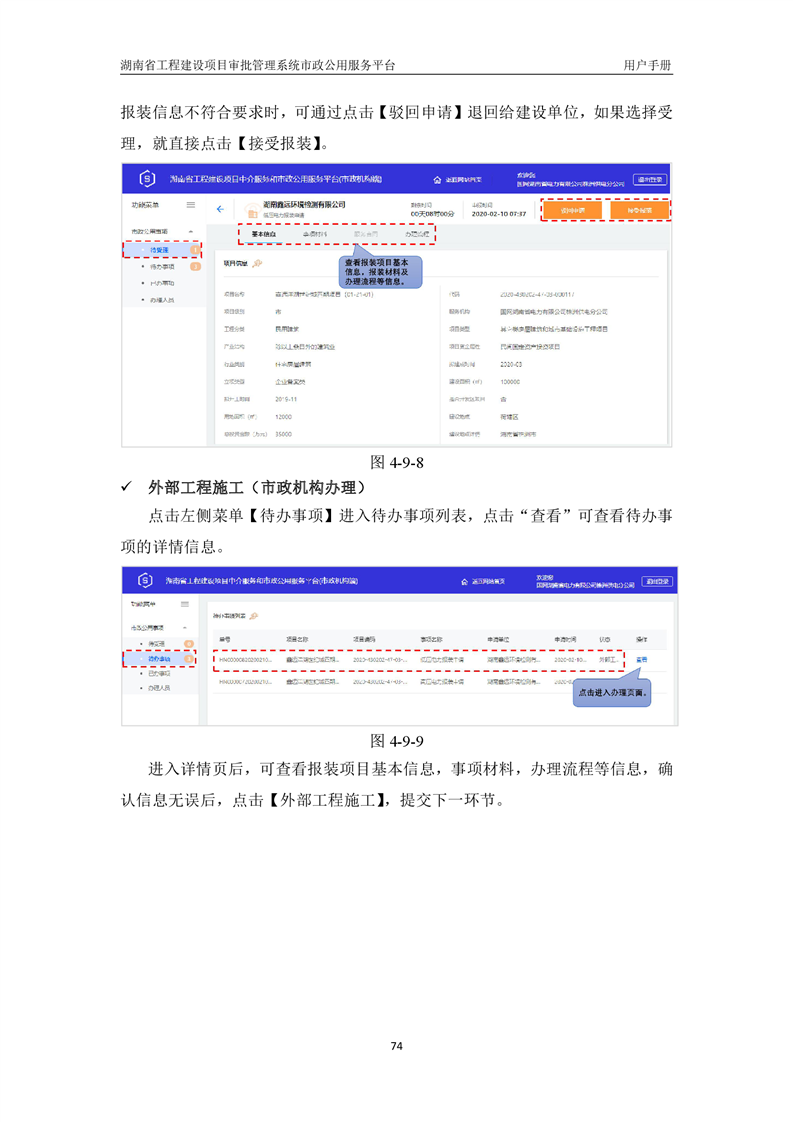Click first row order number starting HN00000820200210
The width and height of the screenshot is (793, 1122).
pos(245,660)
